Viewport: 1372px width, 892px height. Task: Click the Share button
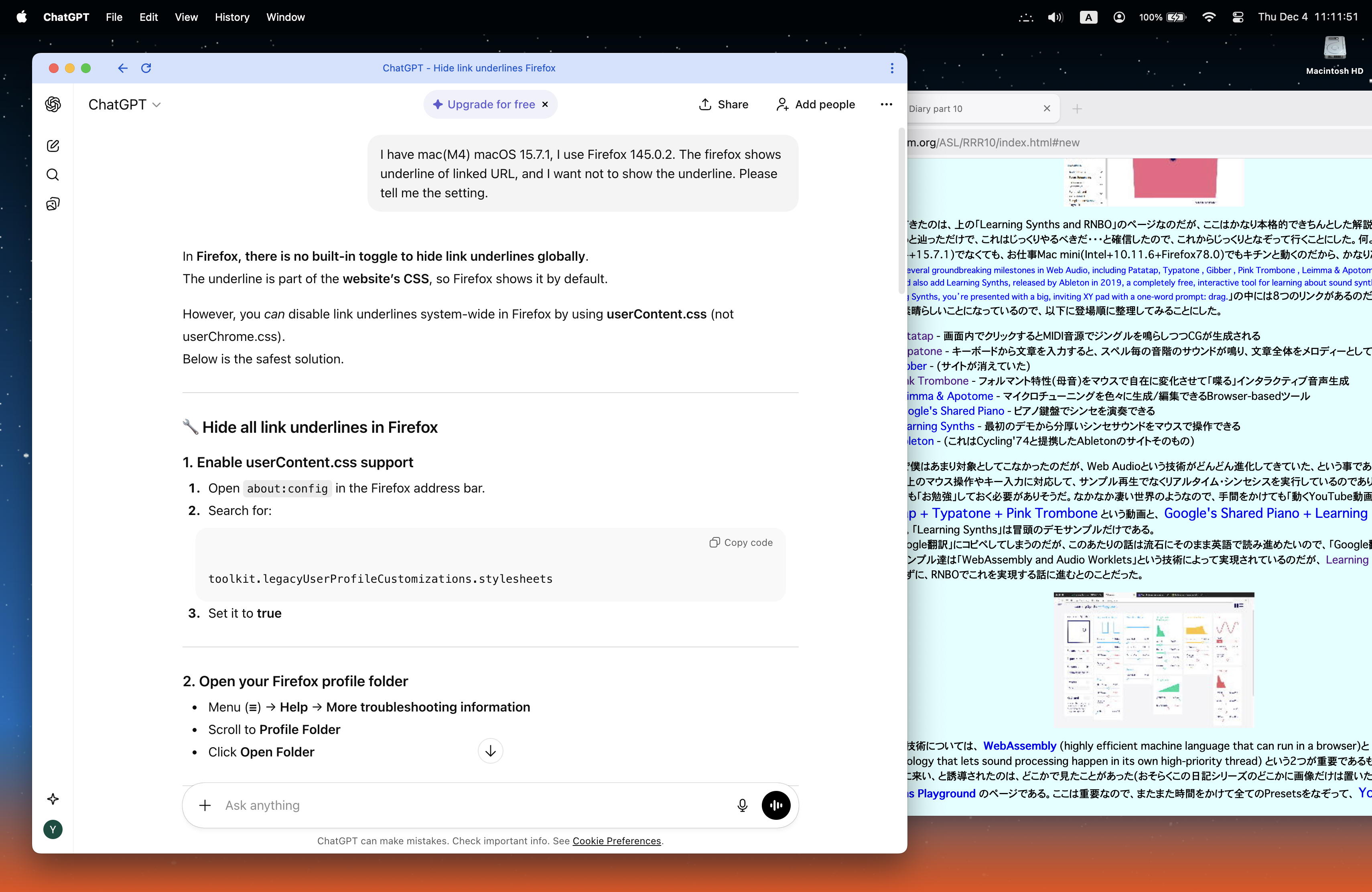point(723,104)
